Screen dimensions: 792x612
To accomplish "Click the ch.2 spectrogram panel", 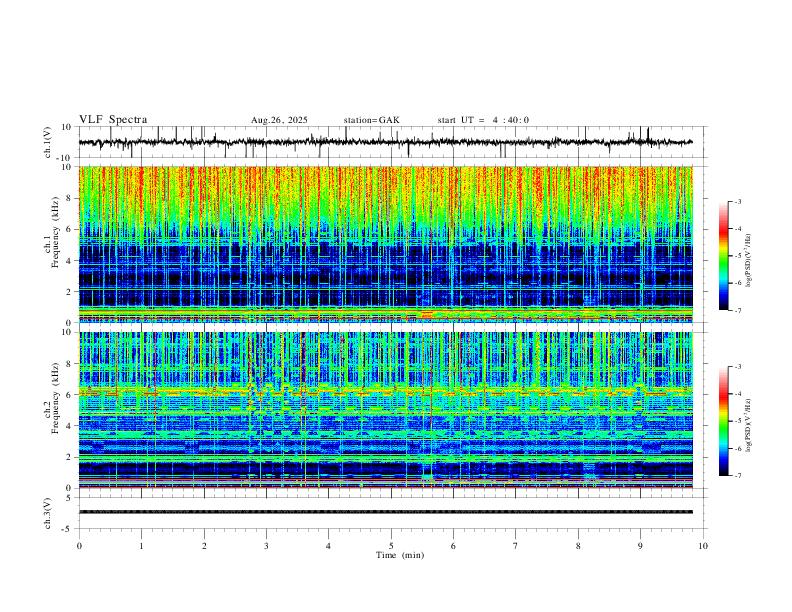I will click(x=385, y=410).
